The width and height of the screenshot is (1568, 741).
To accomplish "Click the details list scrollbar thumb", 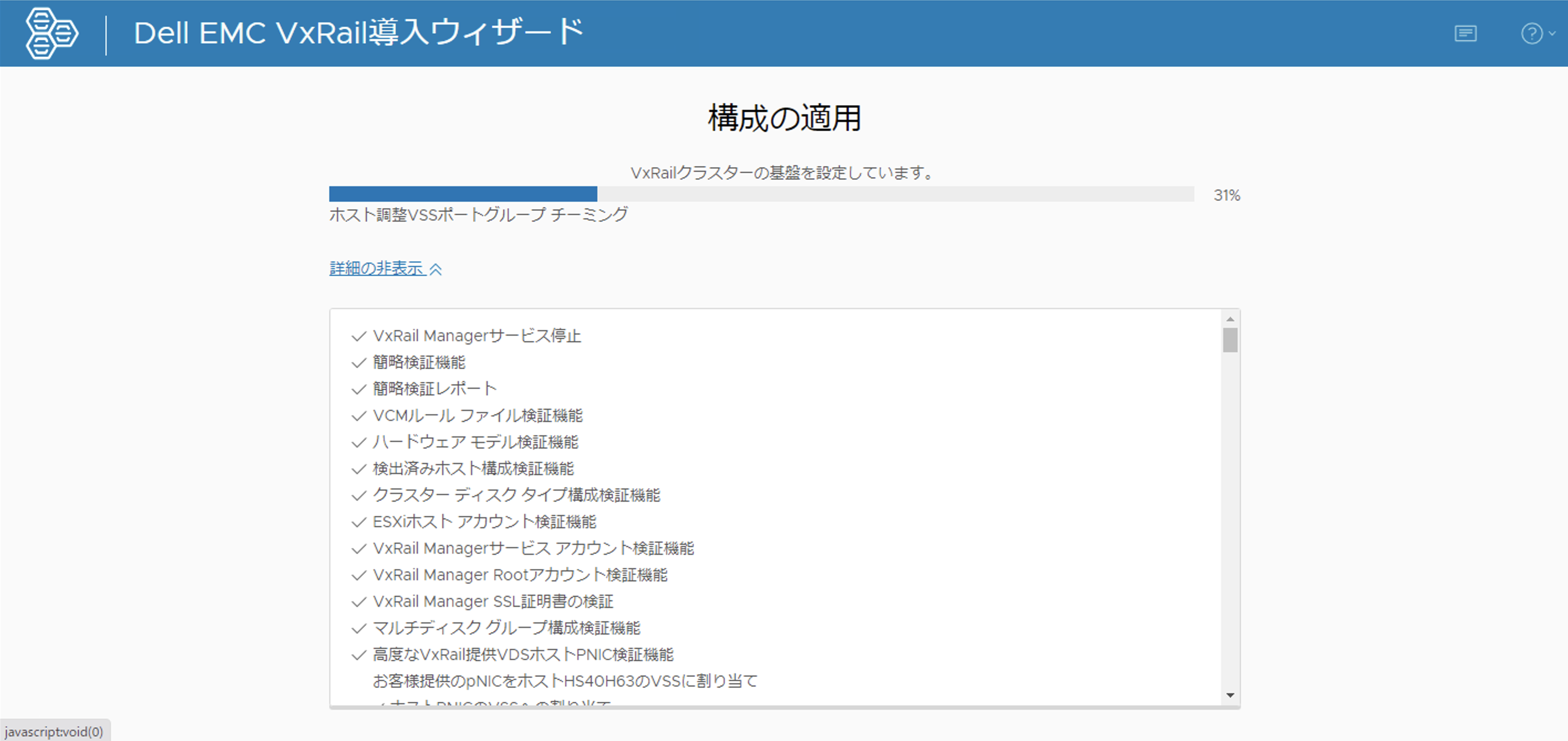I will [1230, 340].
